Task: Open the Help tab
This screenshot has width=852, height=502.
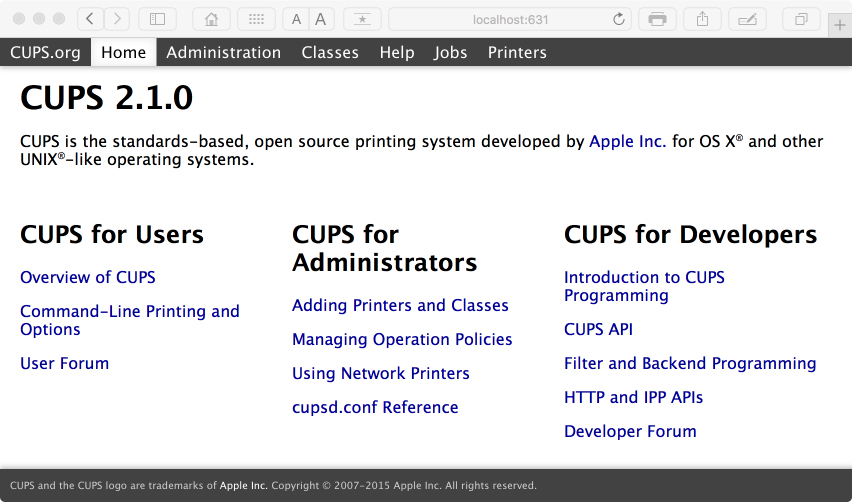Action: pyautogui.click(x=397, y=52)
